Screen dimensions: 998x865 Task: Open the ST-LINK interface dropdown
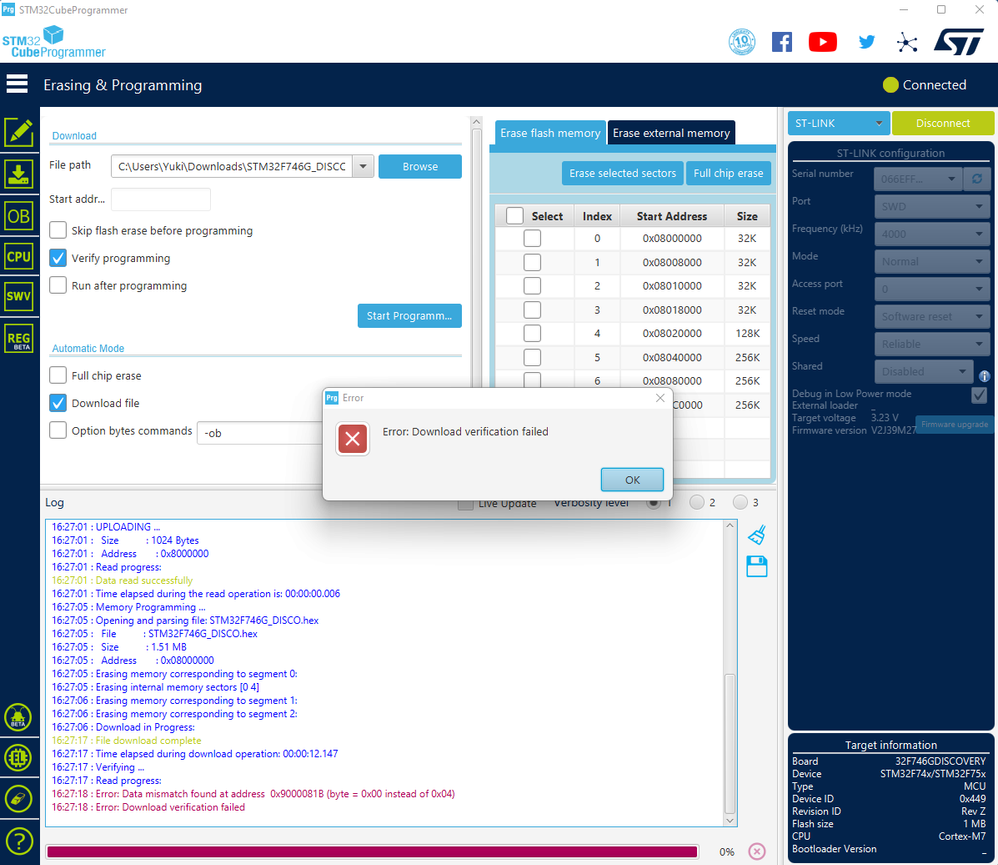coord(838,123)
